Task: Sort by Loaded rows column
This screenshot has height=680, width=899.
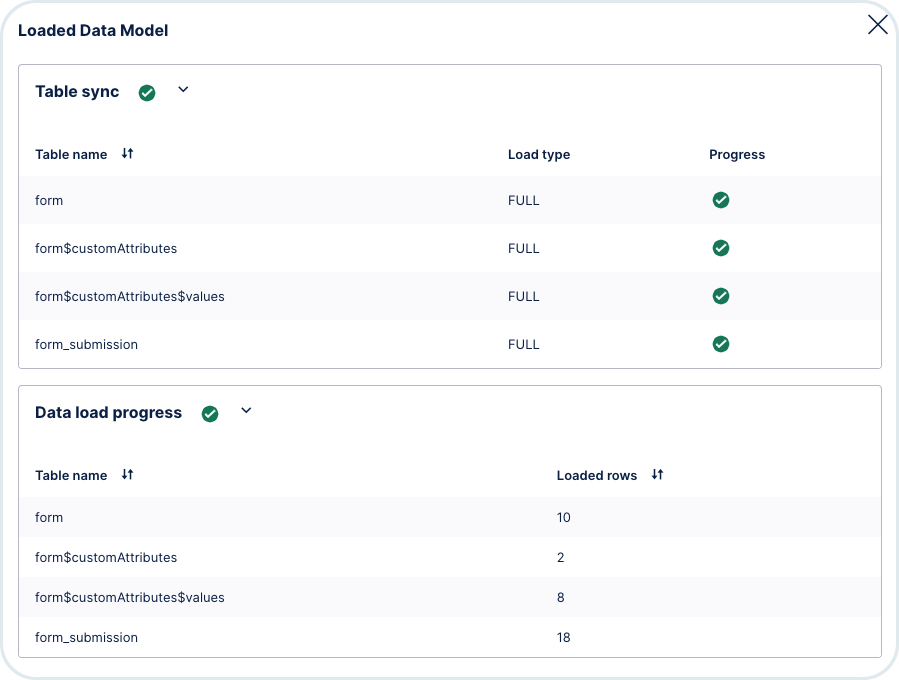Action: coord(657,475)
